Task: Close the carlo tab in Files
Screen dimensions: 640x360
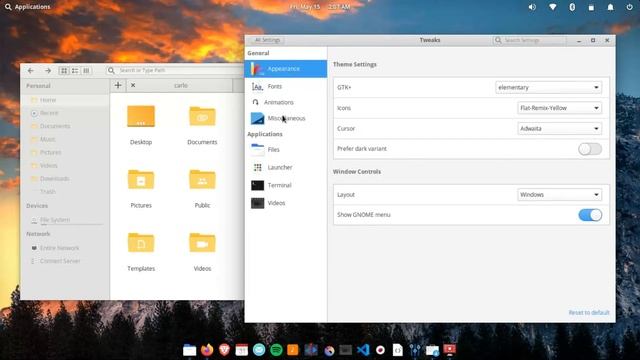Action: click(x=133, y=85)
